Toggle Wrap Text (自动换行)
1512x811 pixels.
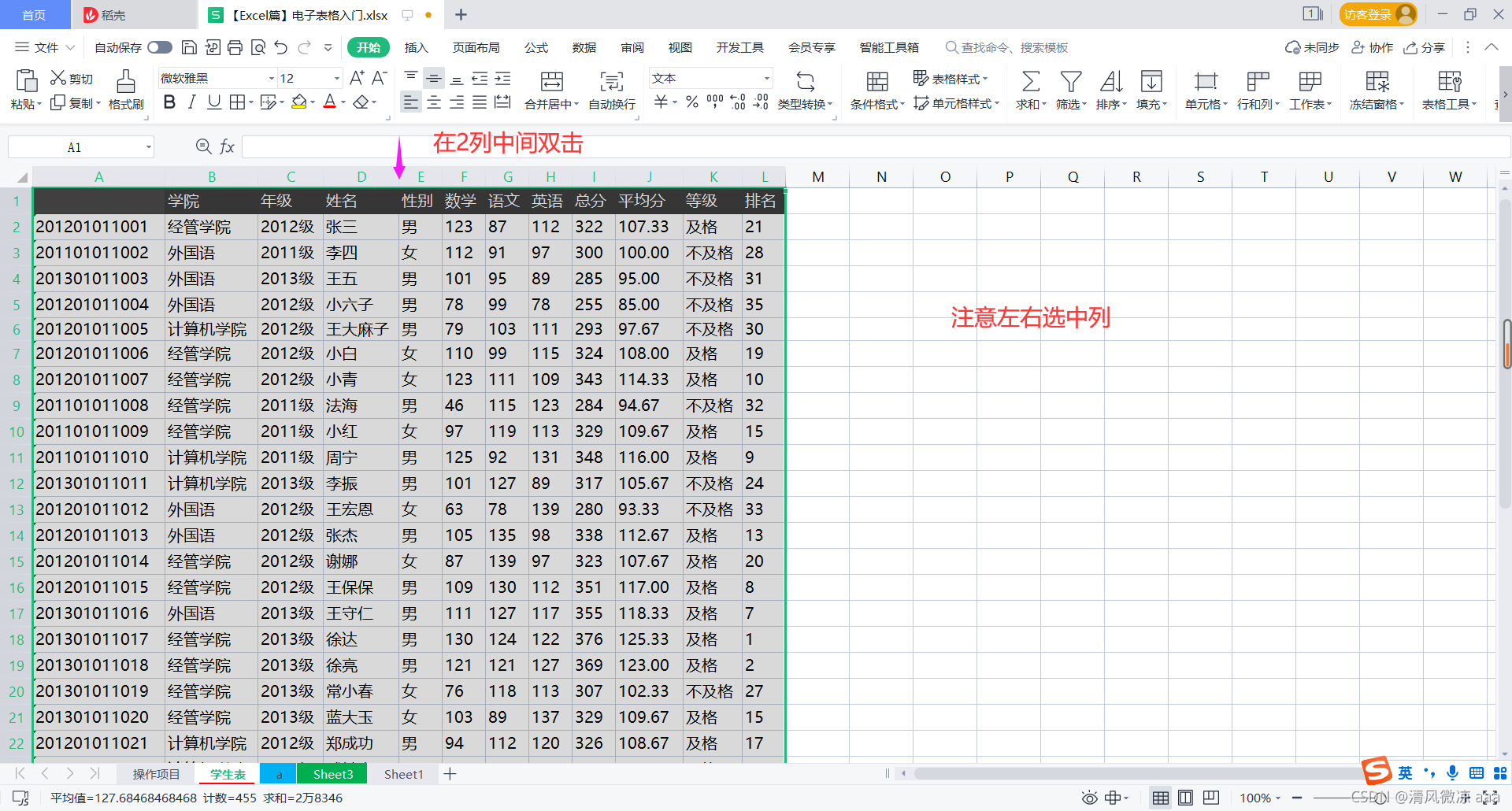coord(612,91)
